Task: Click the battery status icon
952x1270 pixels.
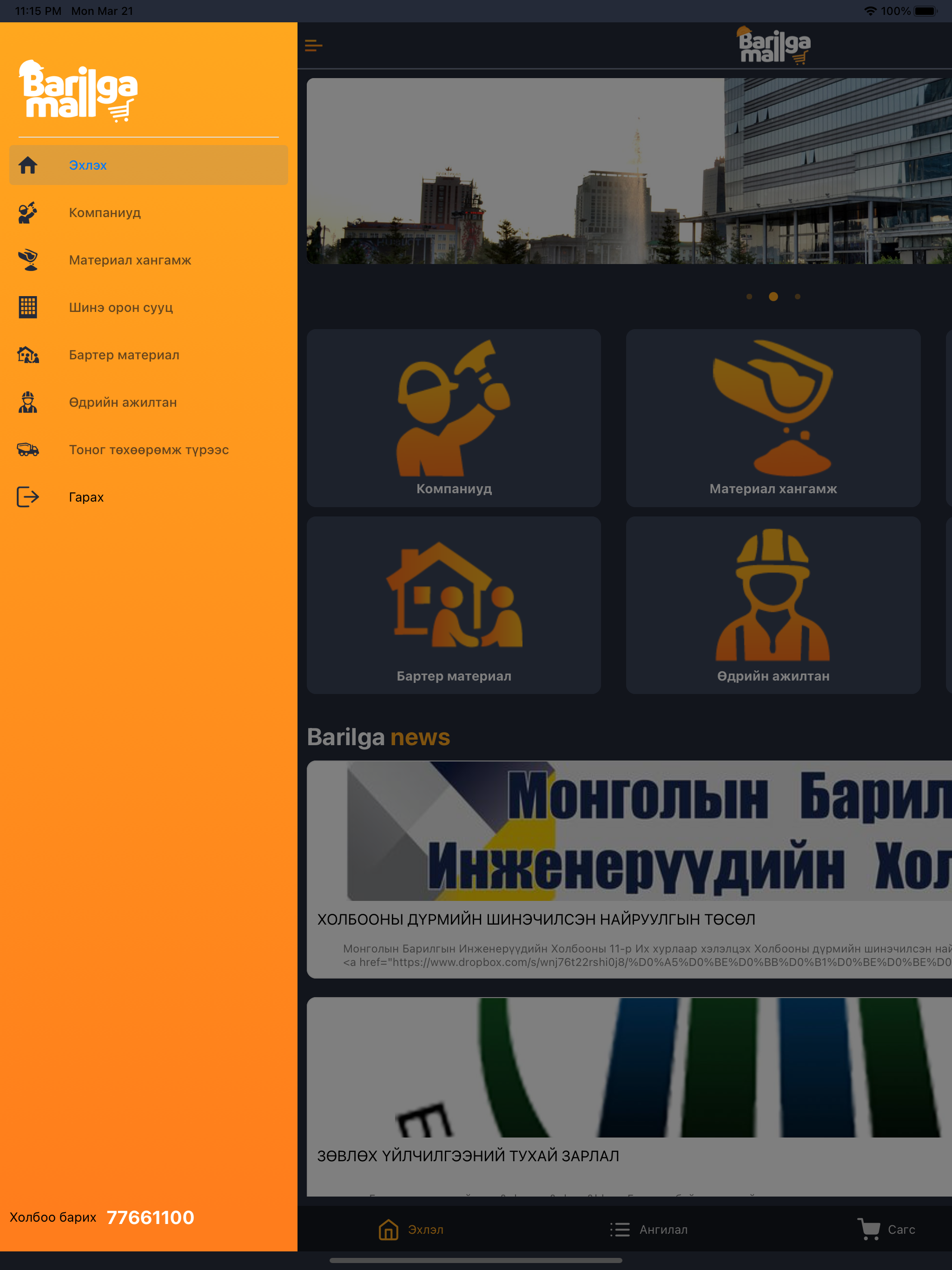Action: tap(925, 11)
